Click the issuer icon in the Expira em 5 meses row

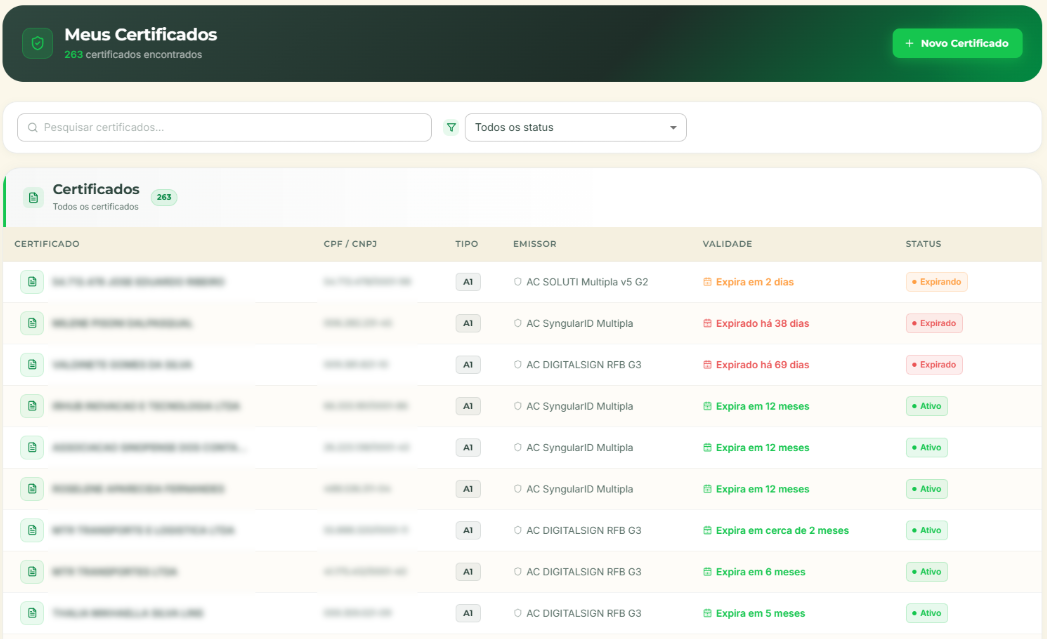click(517, 613)
